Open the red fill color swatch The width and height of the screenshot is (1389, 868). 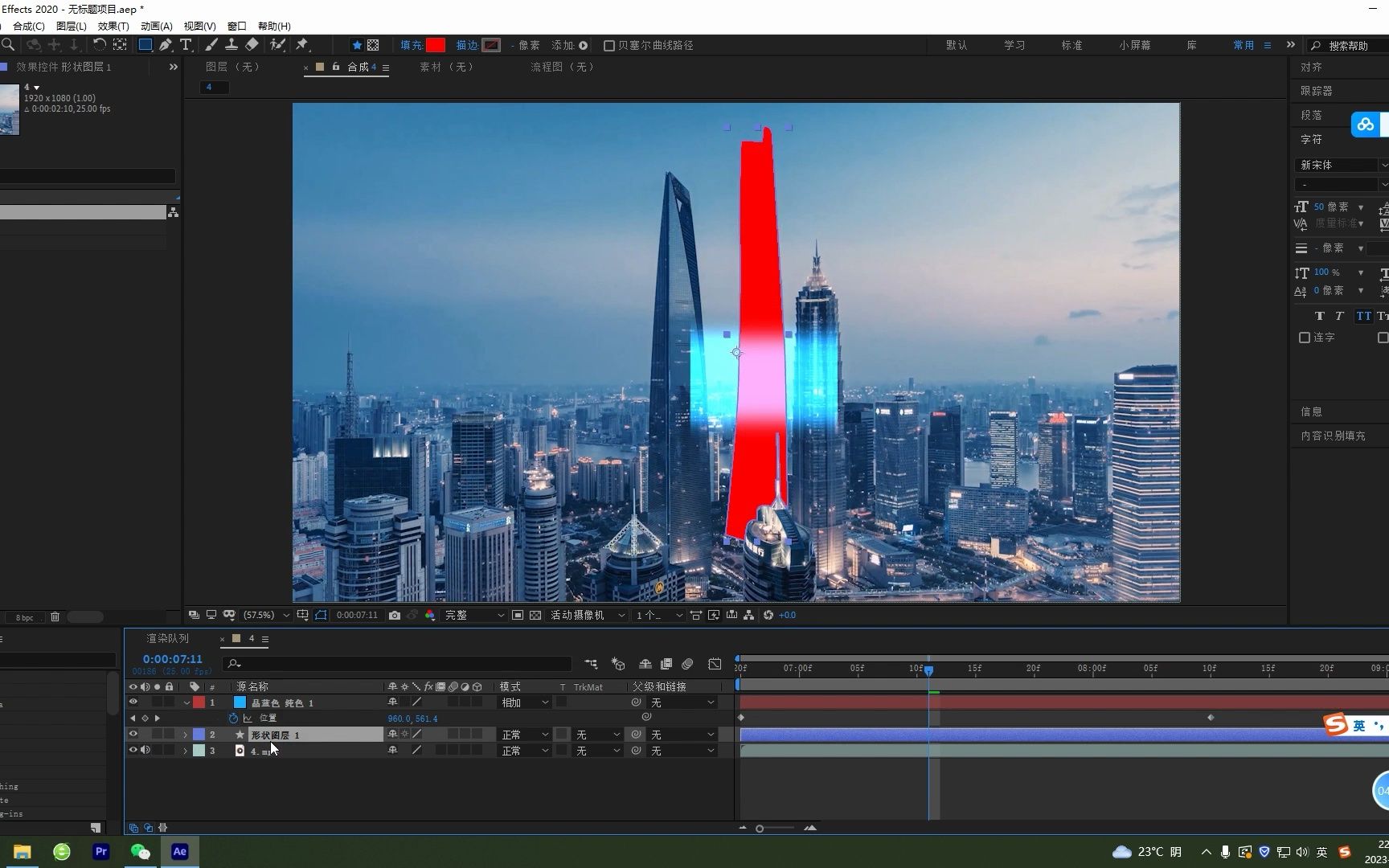coord(436,45)
